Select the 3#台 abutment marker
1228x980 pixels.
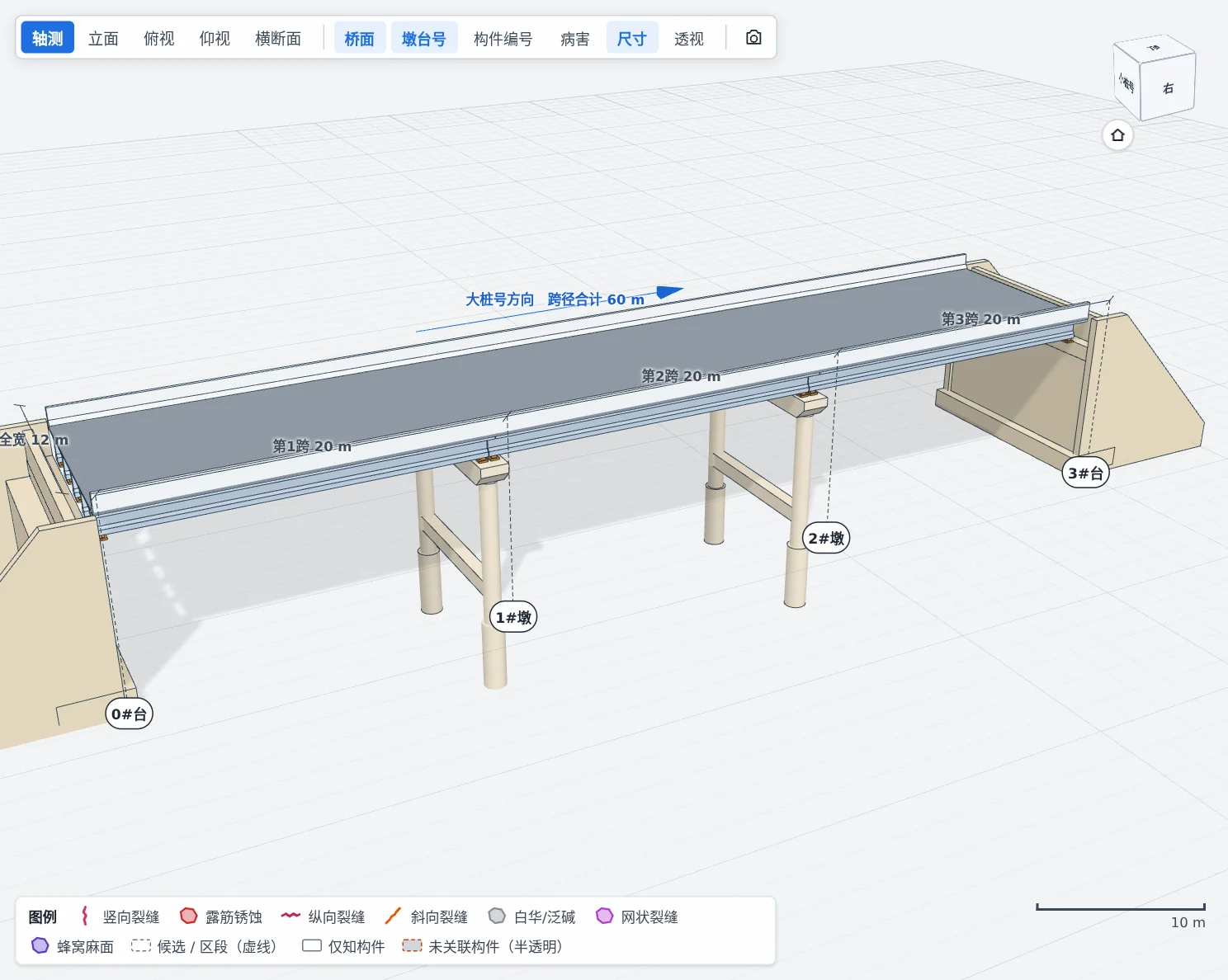point(1085,473)
